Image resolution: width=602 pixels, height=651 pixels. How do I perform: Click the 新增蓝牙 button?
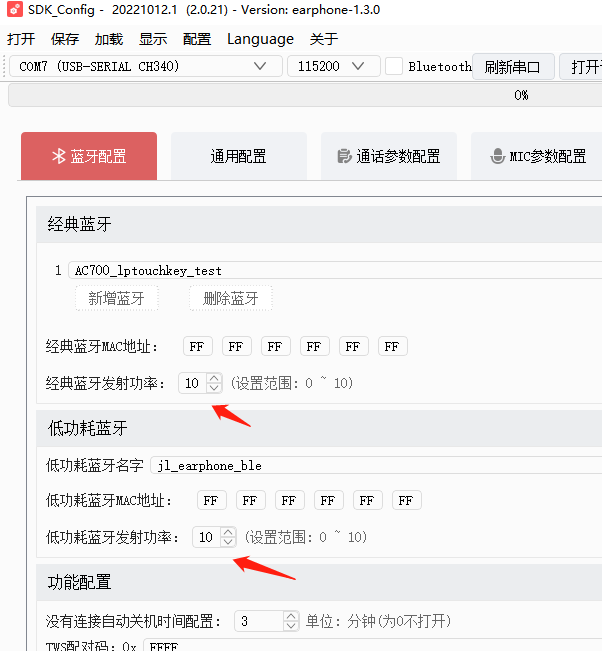coord(117,298)
